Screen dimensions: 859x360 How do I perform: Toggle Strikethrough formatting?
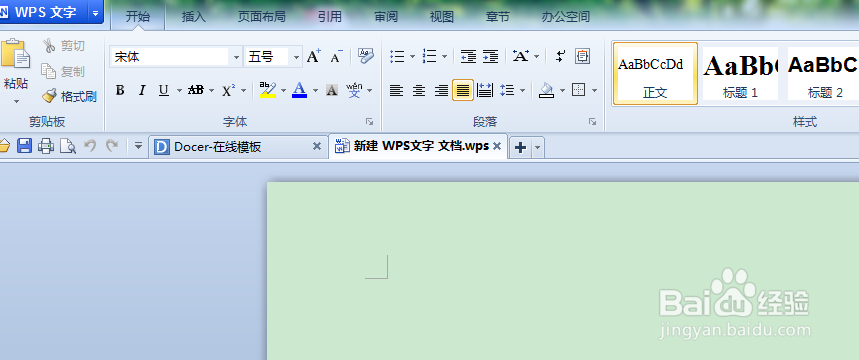(196, 90)
